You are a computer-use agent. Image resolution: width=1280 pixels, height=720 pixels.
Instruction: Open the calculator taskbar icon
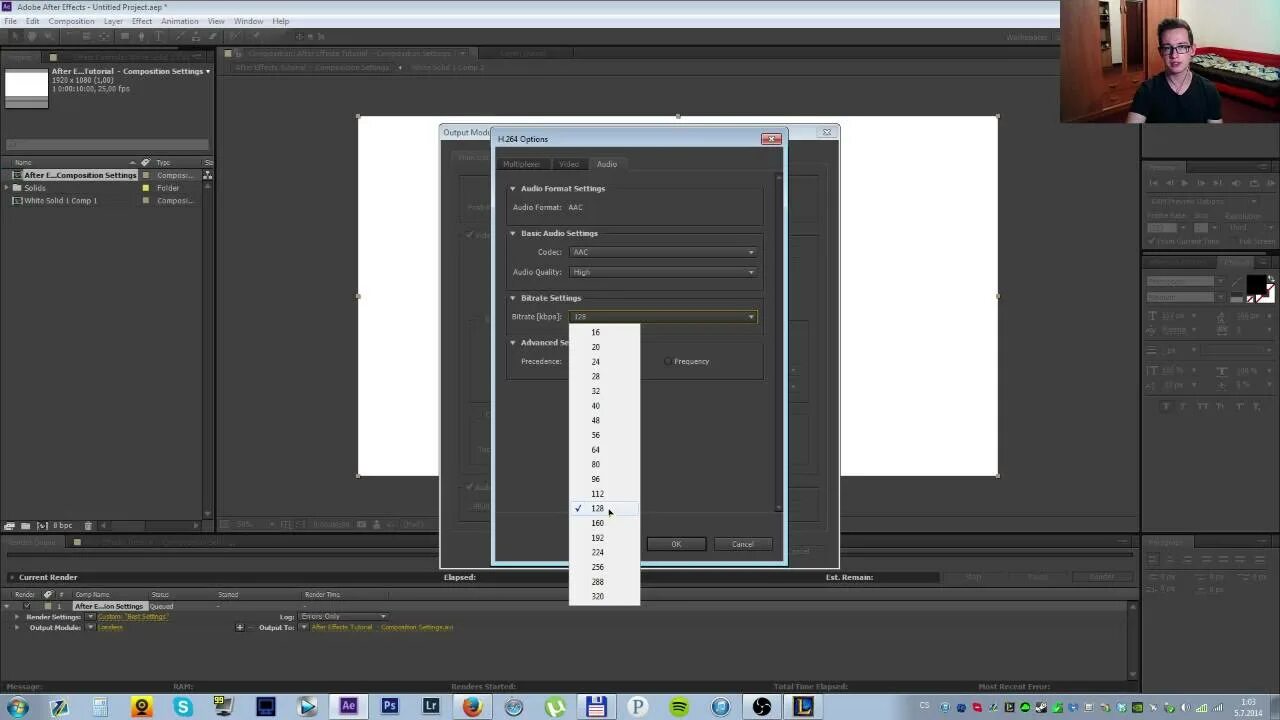100,707
